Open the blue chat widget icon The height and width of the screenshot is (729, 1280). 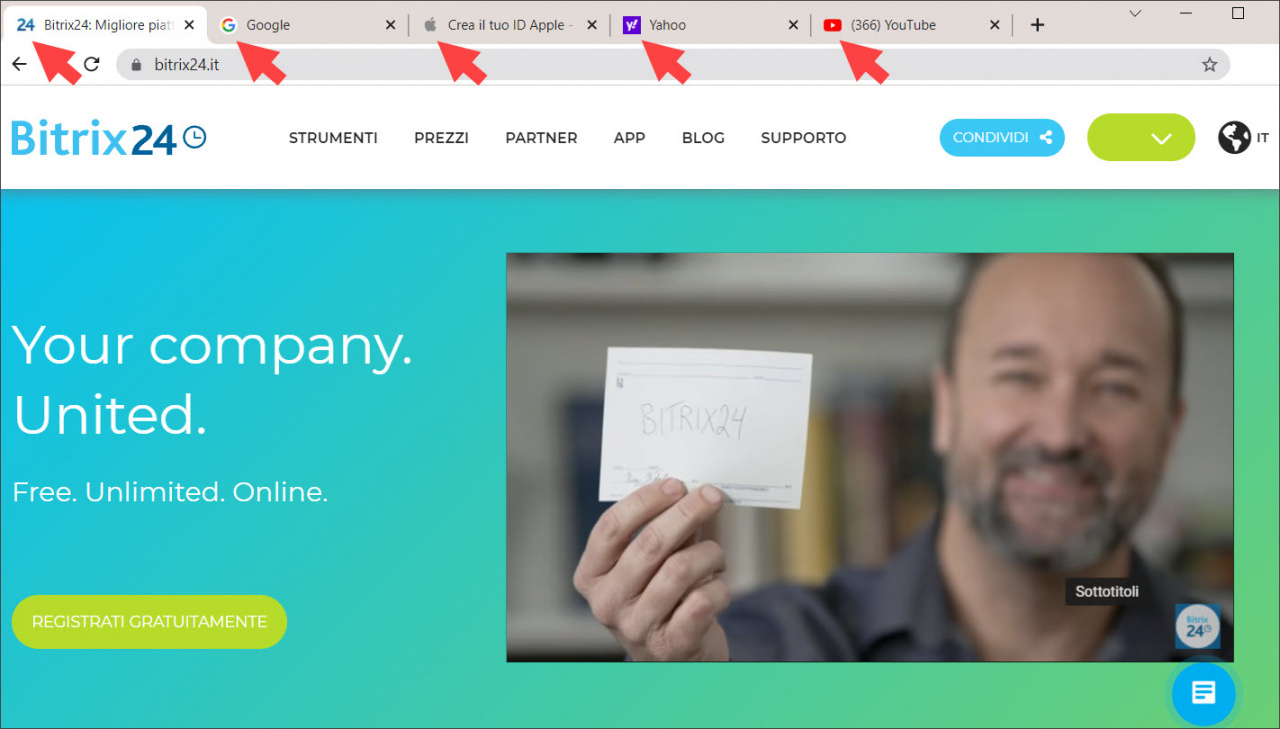pos(1204,692)
